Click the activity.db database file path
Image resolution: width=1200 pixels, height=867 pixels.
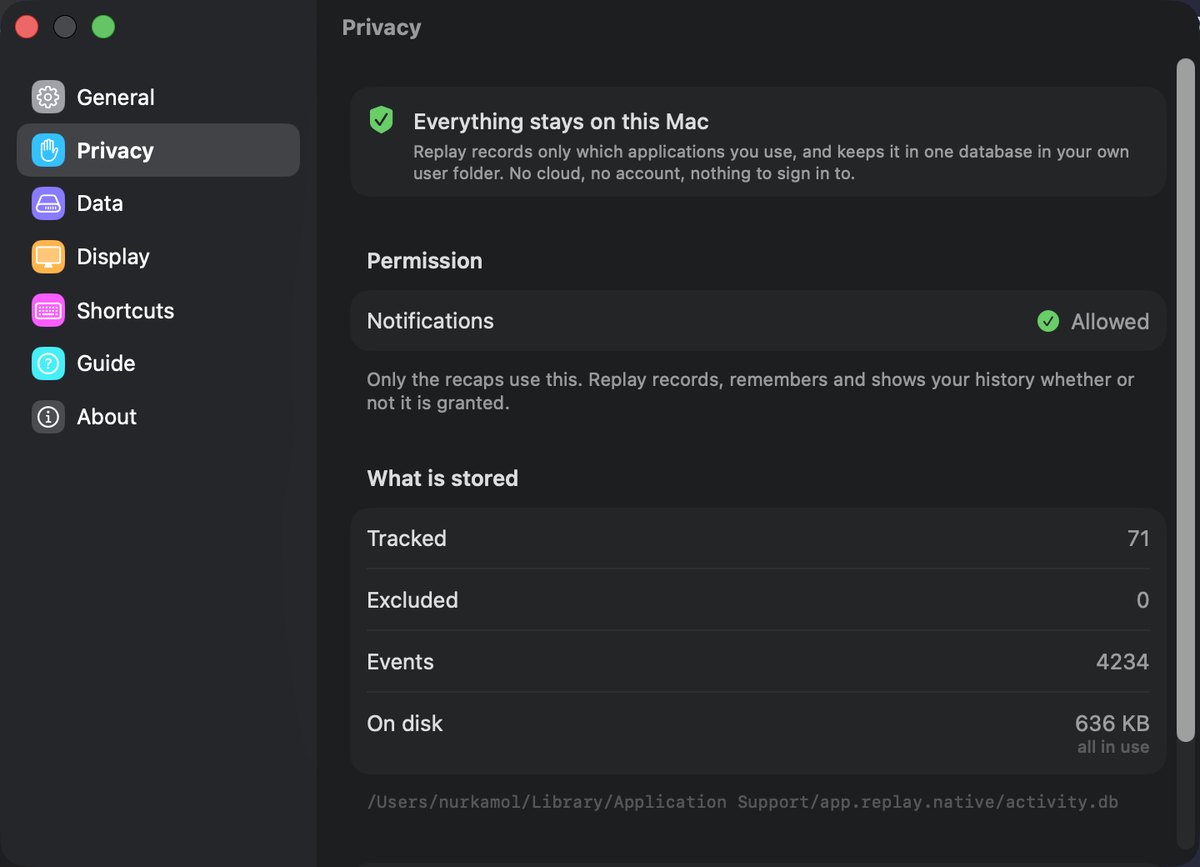pyautogui.click(x=742, y=802)
